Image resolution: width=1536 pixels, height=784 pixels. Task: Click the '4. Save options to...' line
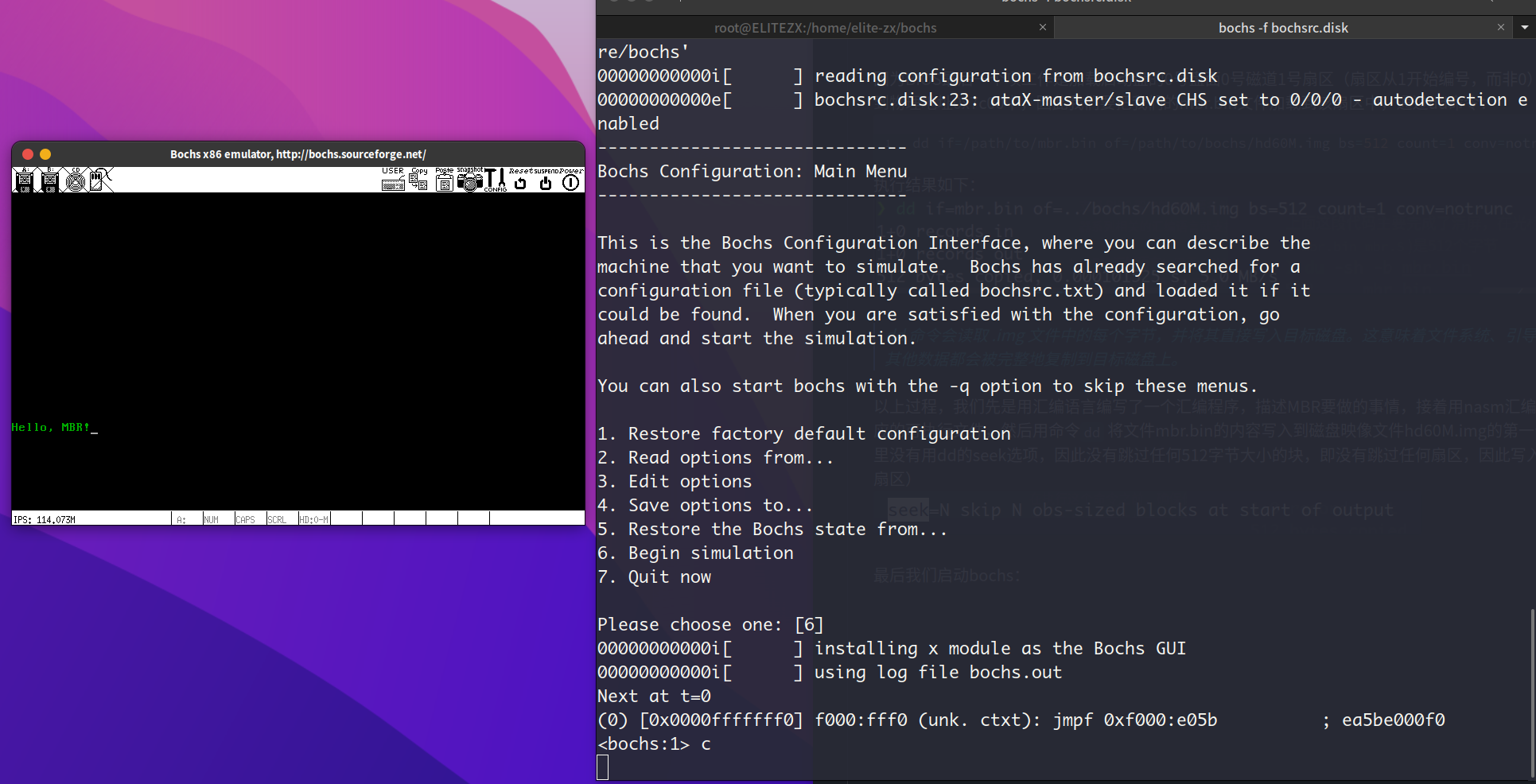click(x=705, y=505)
